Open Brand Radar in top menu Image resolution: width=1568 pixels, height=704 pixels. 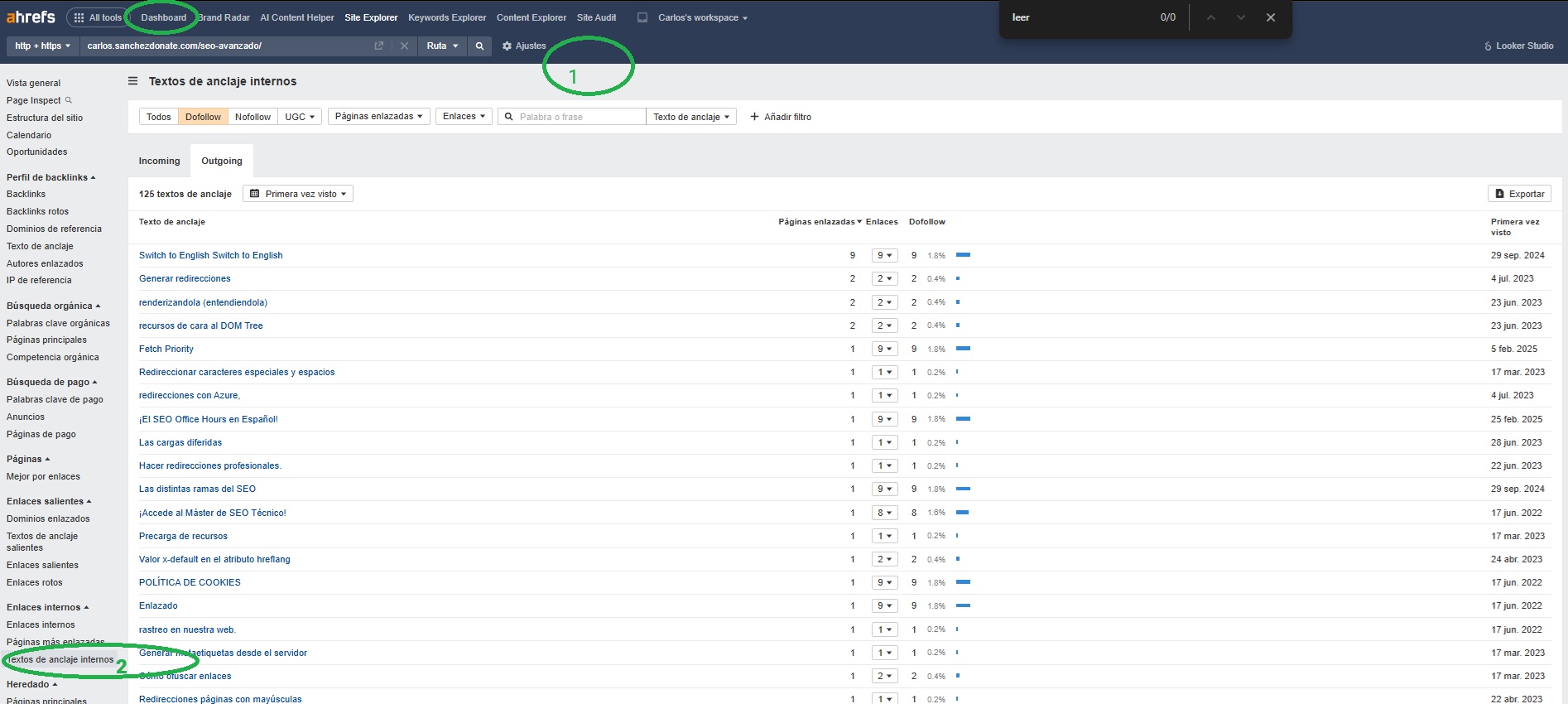click(x=224, y=17)
